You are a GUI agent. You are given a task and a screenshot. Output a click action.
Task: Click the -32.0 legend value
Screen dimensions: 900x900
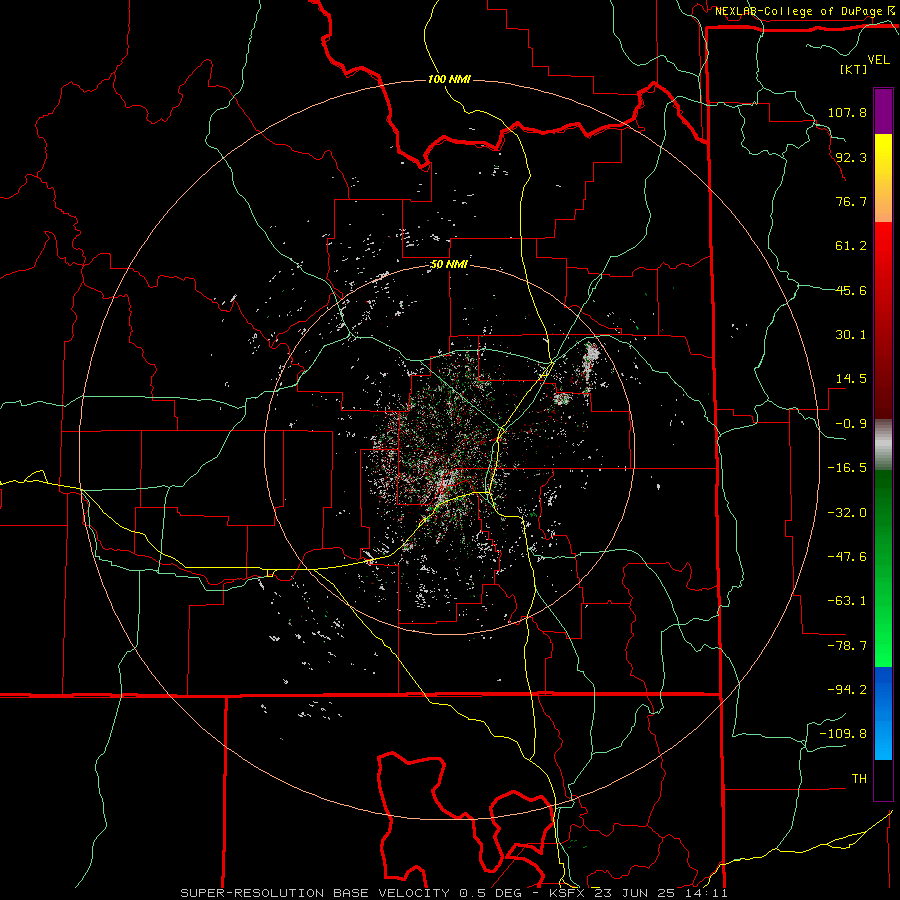pos(847,513)
